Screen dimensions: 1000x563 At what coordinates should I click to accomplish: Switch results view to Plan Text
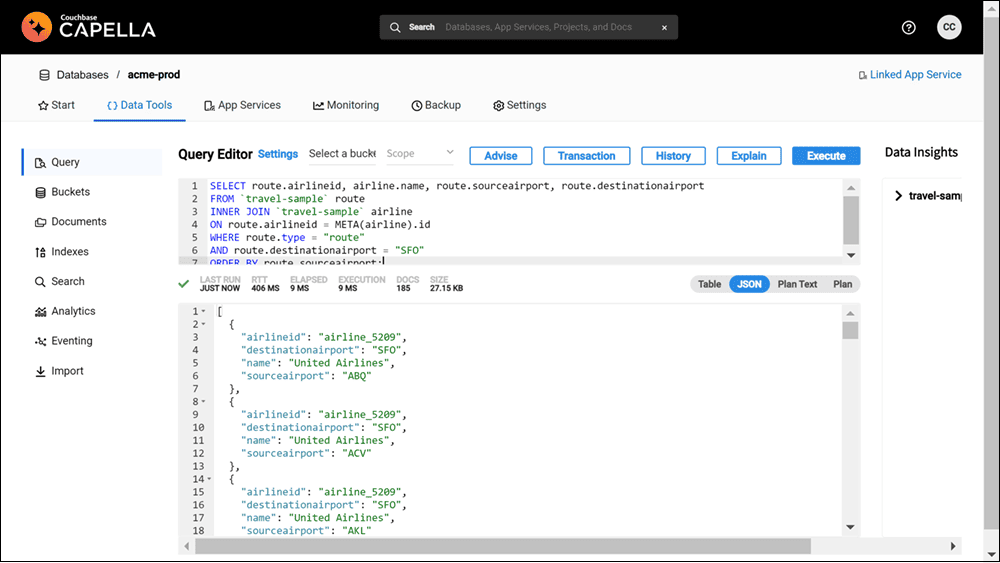click(797, 284)
